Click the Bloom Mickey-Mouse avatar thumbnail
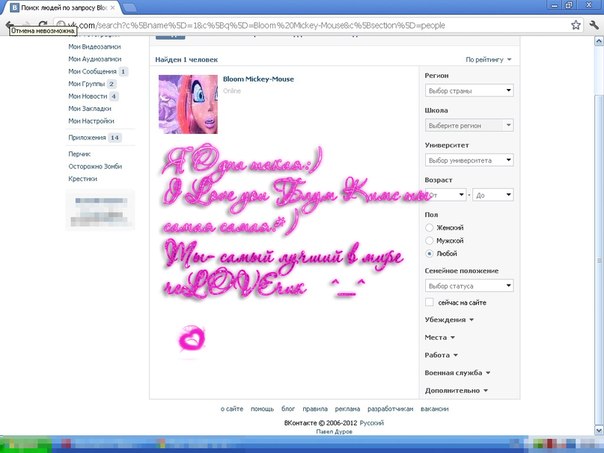This screenshot has height=453, width=604. 188,104
